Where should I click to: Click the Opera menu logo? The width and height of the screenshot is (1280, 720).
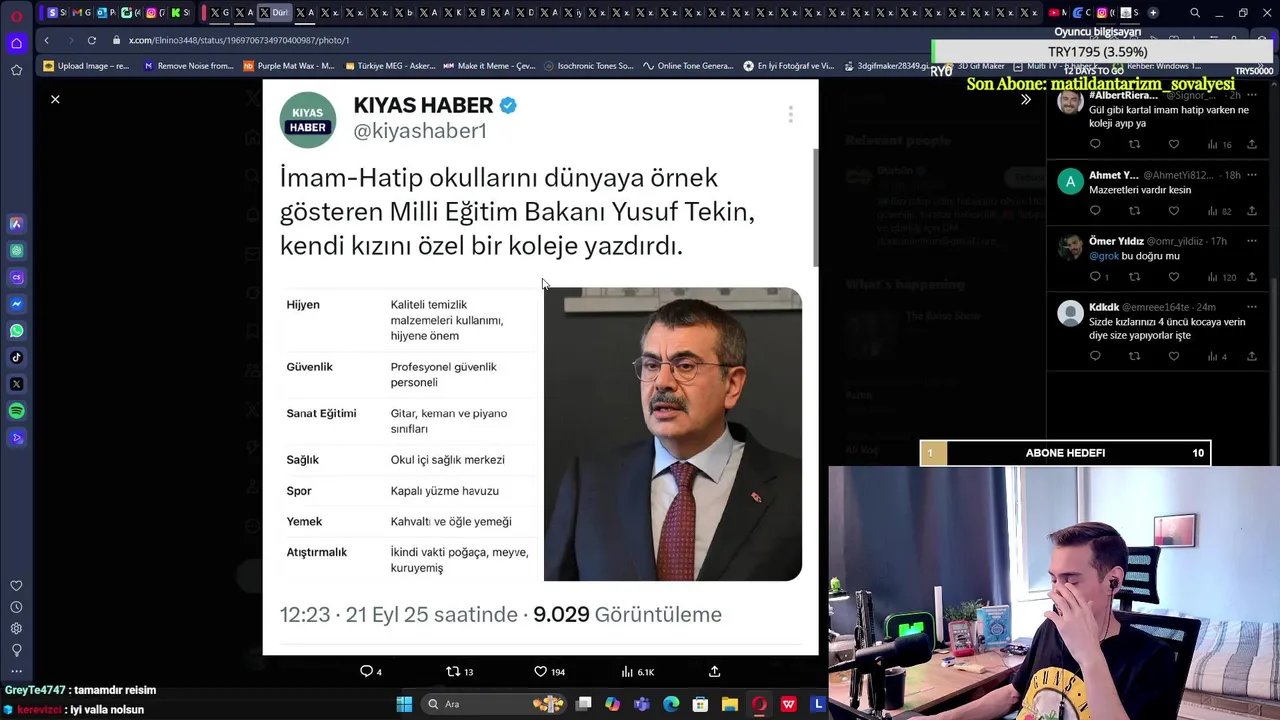tap(16, 14)
